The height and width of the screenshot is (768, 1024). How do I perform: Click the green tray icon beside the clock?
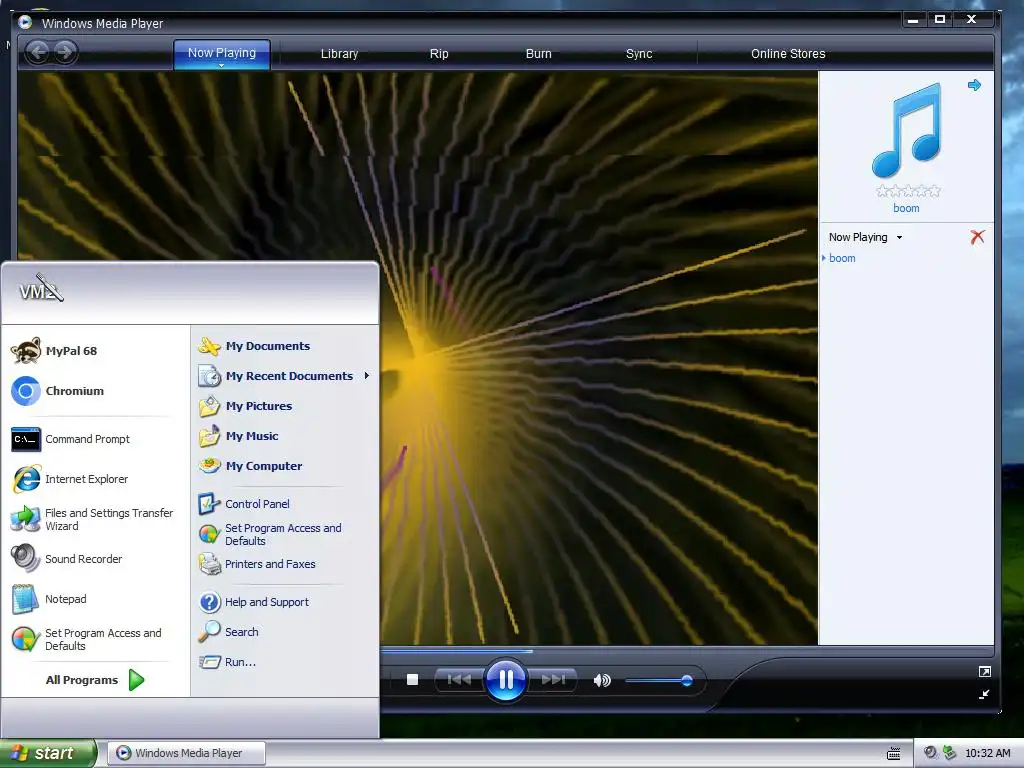950,753
